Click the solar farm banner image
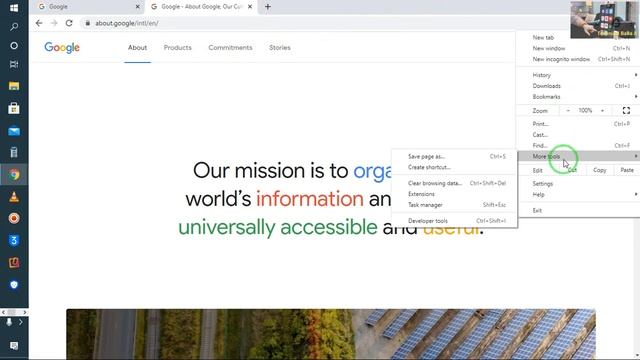Image resolution: width=640 pixels, height=360 pixels. coord(331,334)
